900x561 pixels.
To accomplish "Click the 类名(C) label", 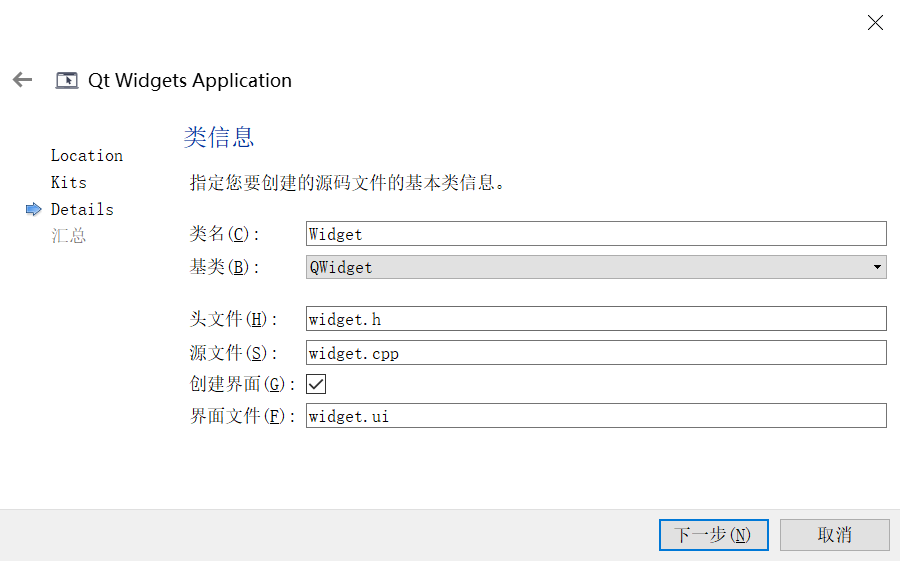I will (224, 234).
